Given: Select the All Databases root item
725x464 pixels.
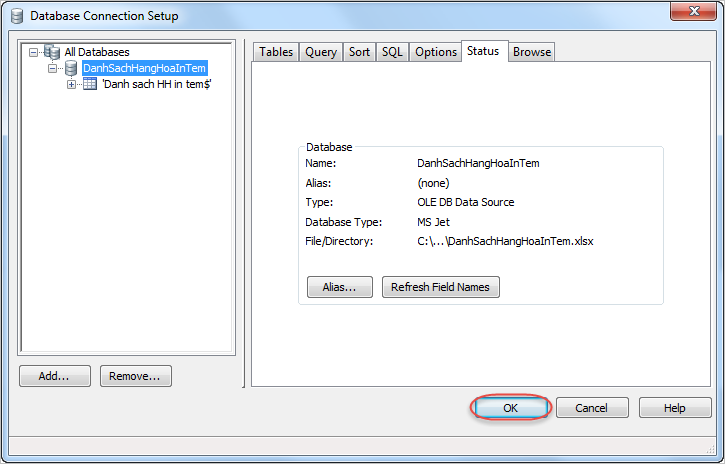Looking at the screenshot, I should click(97, 52).
